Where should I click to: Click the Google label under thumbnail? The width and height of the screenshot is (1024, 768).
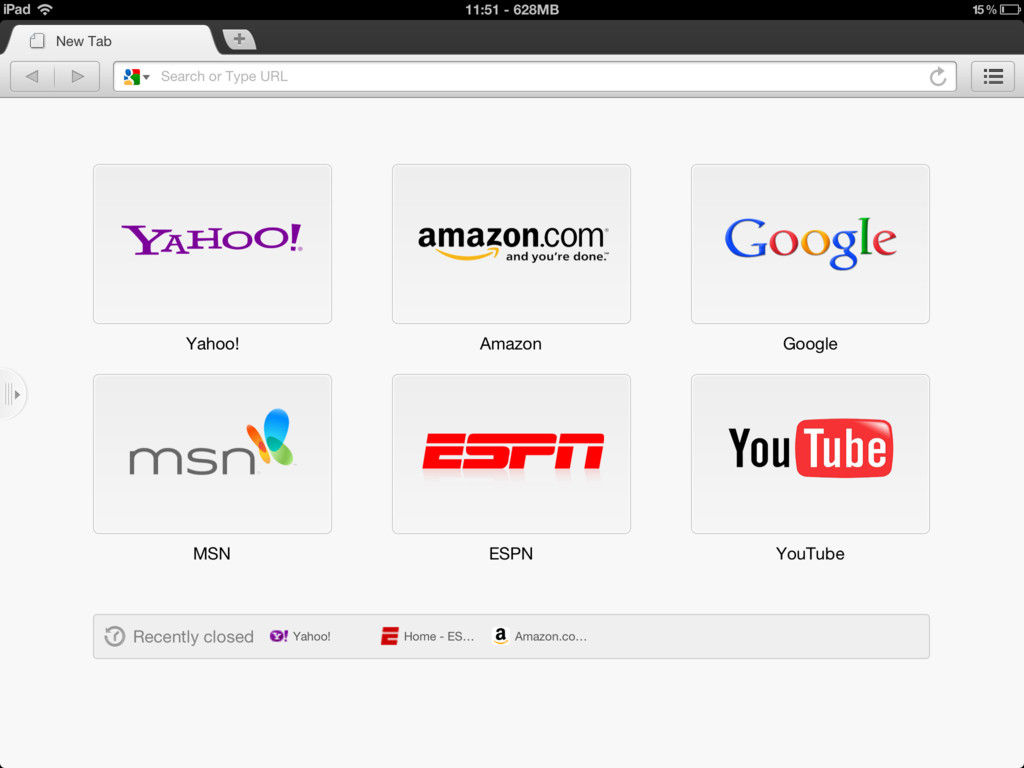(x=810, y=344)
